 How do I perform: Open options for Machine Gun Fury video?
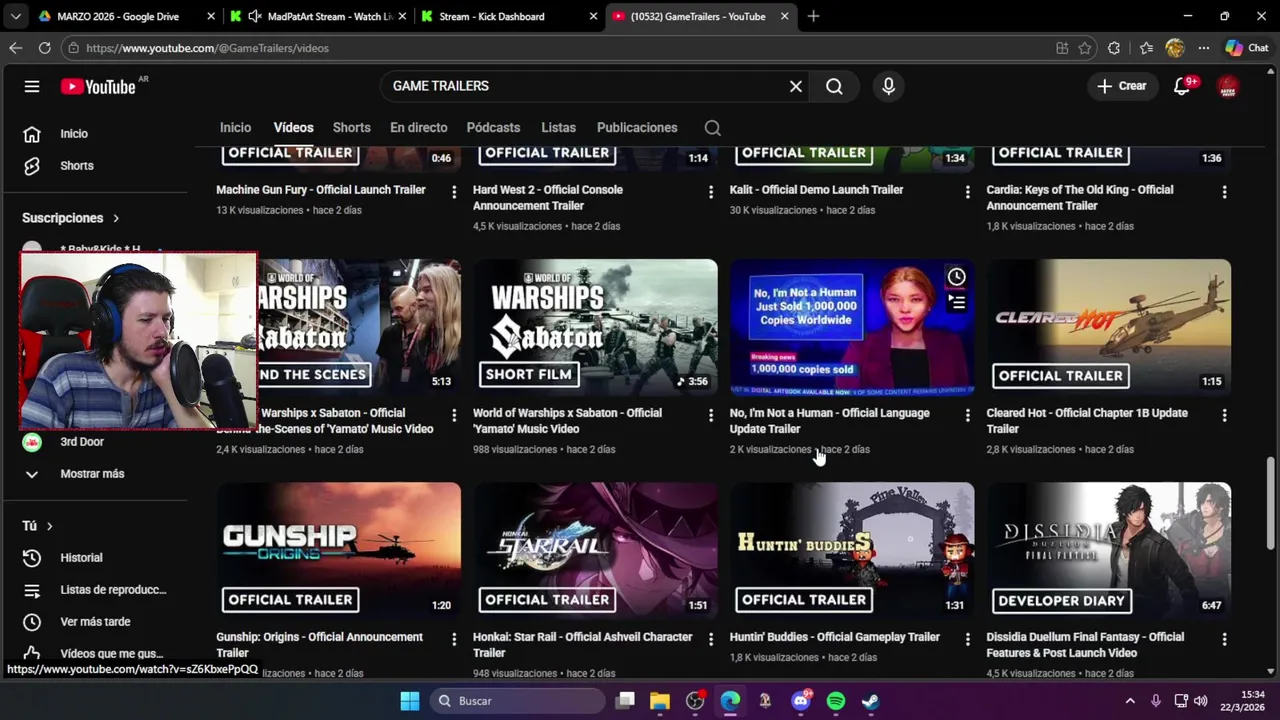[x=454, y=191]
